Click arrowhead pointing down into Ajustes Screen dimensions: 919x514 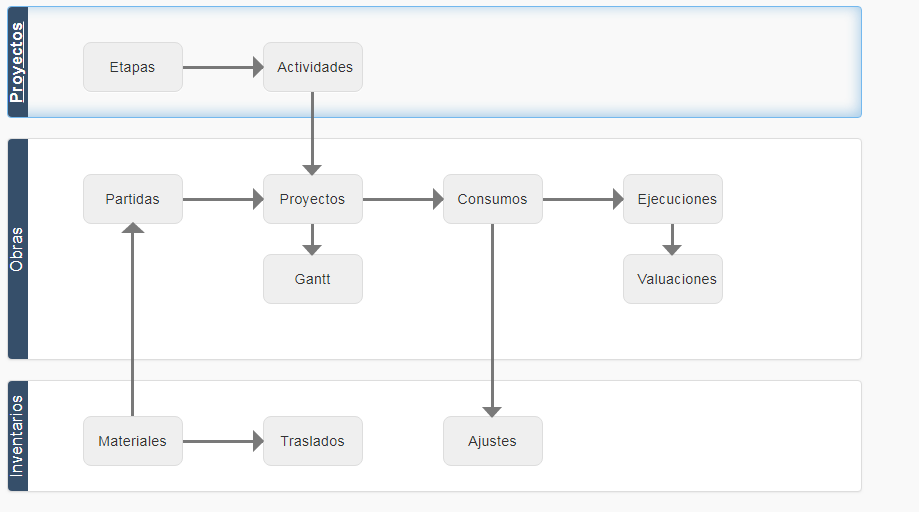tap(492, 411)
